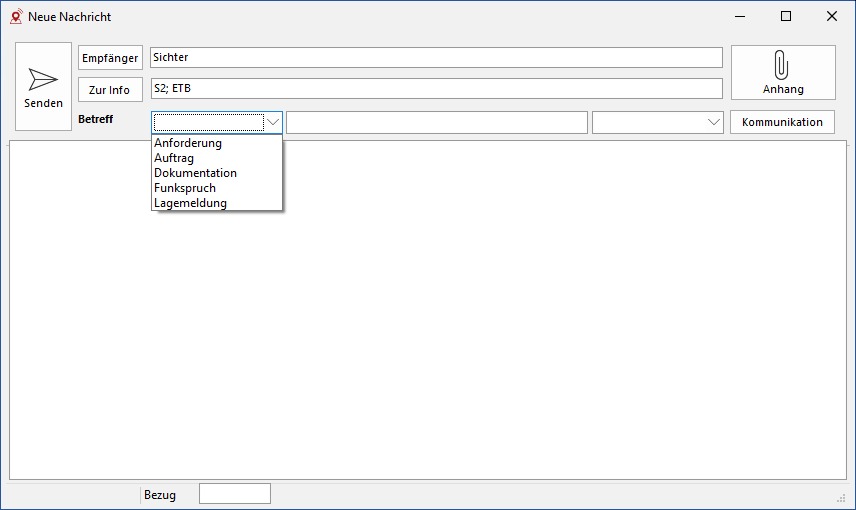Click the Kommunikation button
856x510 pixels.
[782, 122]
